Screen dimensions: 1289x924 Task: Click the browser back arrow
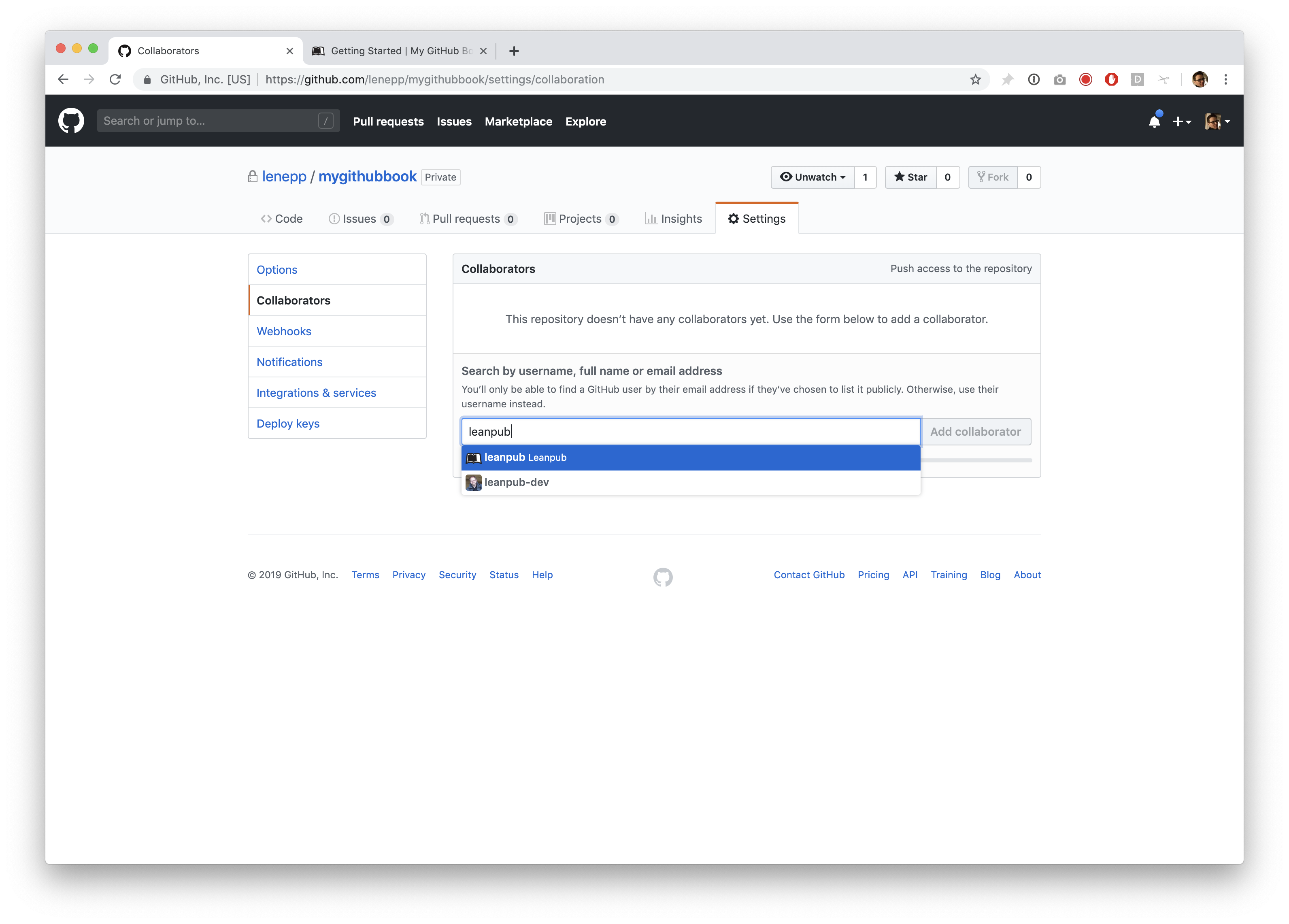pos(63,80)
